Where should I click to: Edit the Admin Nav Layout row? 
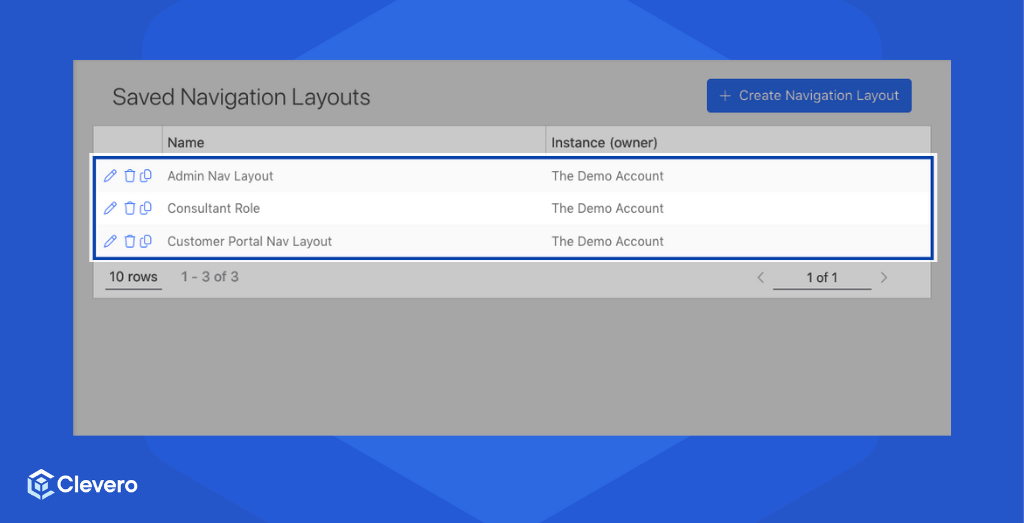[x=110, y=176]
